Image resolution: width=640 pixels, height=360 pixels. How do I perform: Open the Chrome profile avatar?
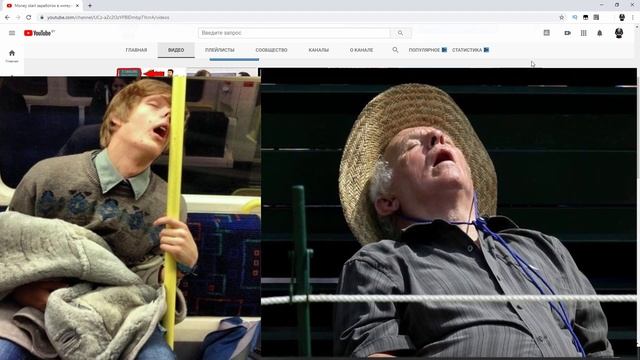(x=622, y=18)
